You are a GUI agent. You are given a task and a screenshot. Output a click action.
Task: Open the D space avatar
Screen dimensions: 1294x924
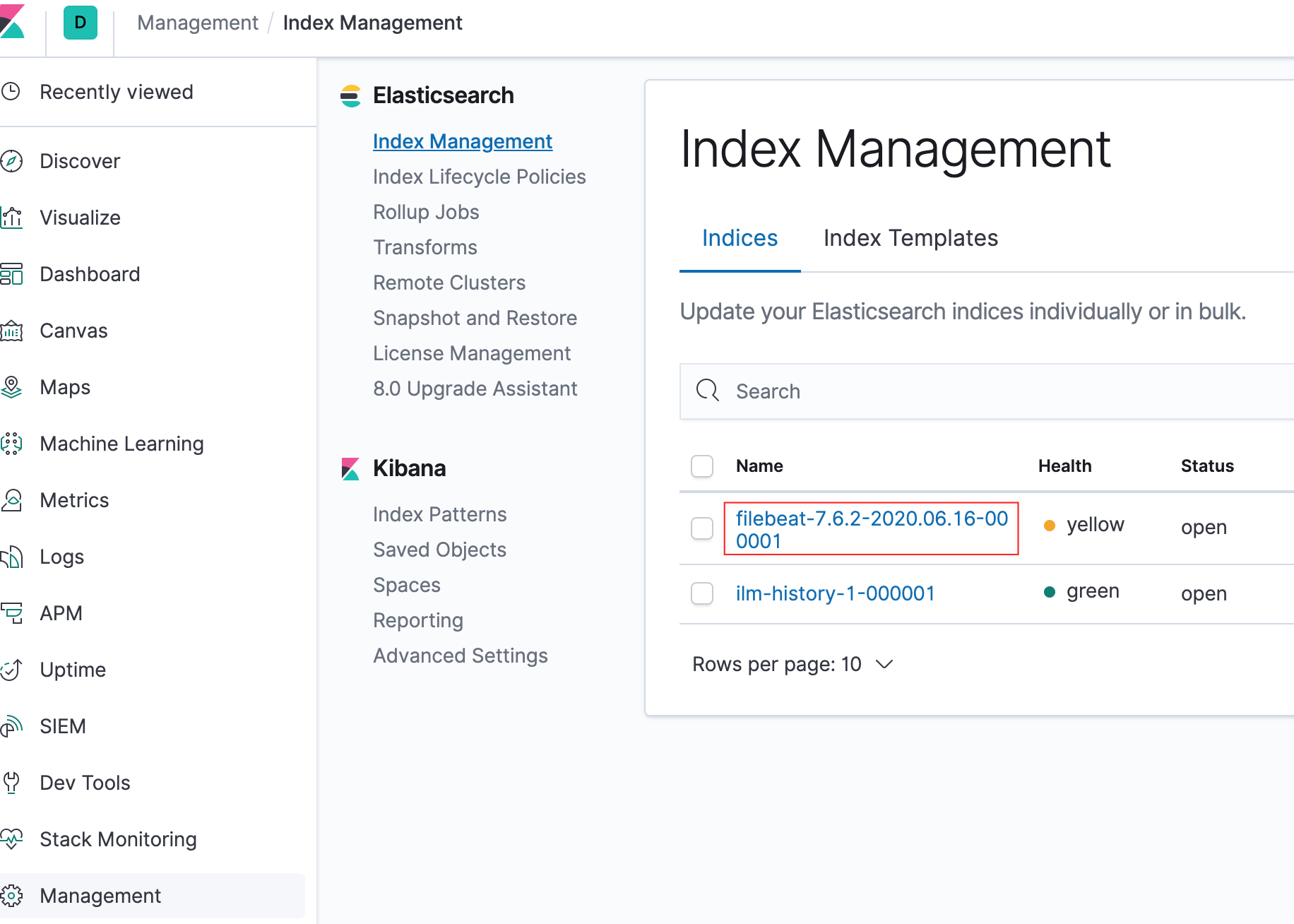pyautogui.click(x=81, y=23)
